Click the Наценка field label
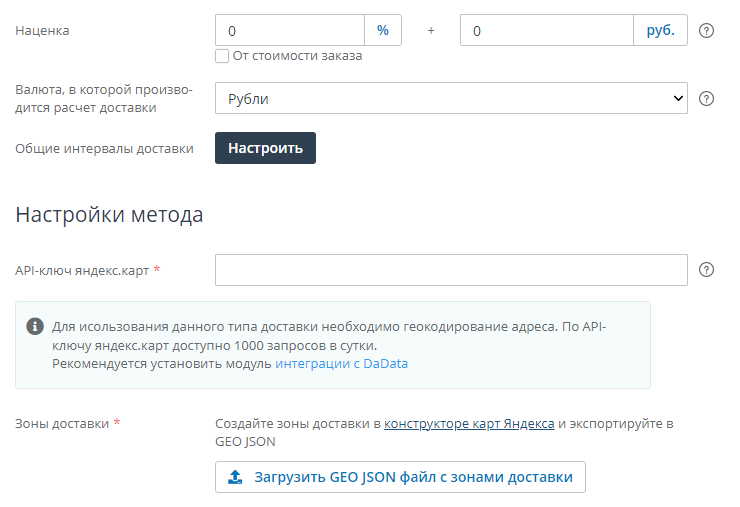Screen dimensions: 740x507 pyautogui.click(x=42, y=30)
